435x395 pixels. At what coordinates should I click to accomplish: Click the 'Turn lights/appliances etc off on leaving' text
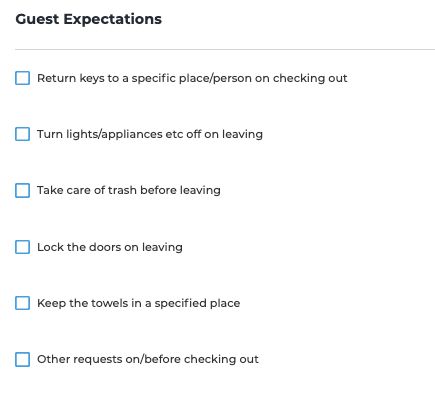(150, 134)
